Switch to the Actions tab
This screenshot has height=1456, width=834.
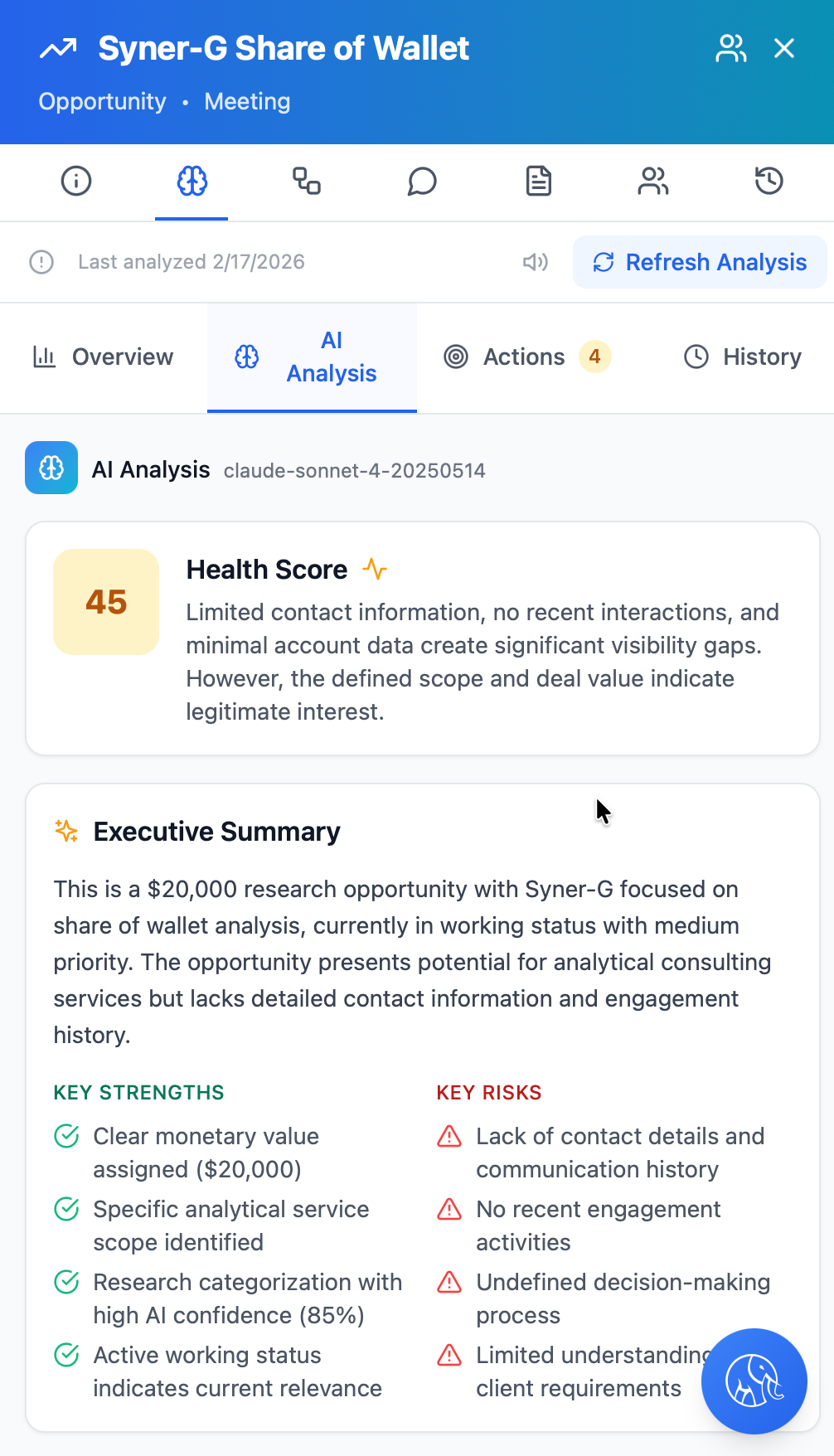click(527, 357)
